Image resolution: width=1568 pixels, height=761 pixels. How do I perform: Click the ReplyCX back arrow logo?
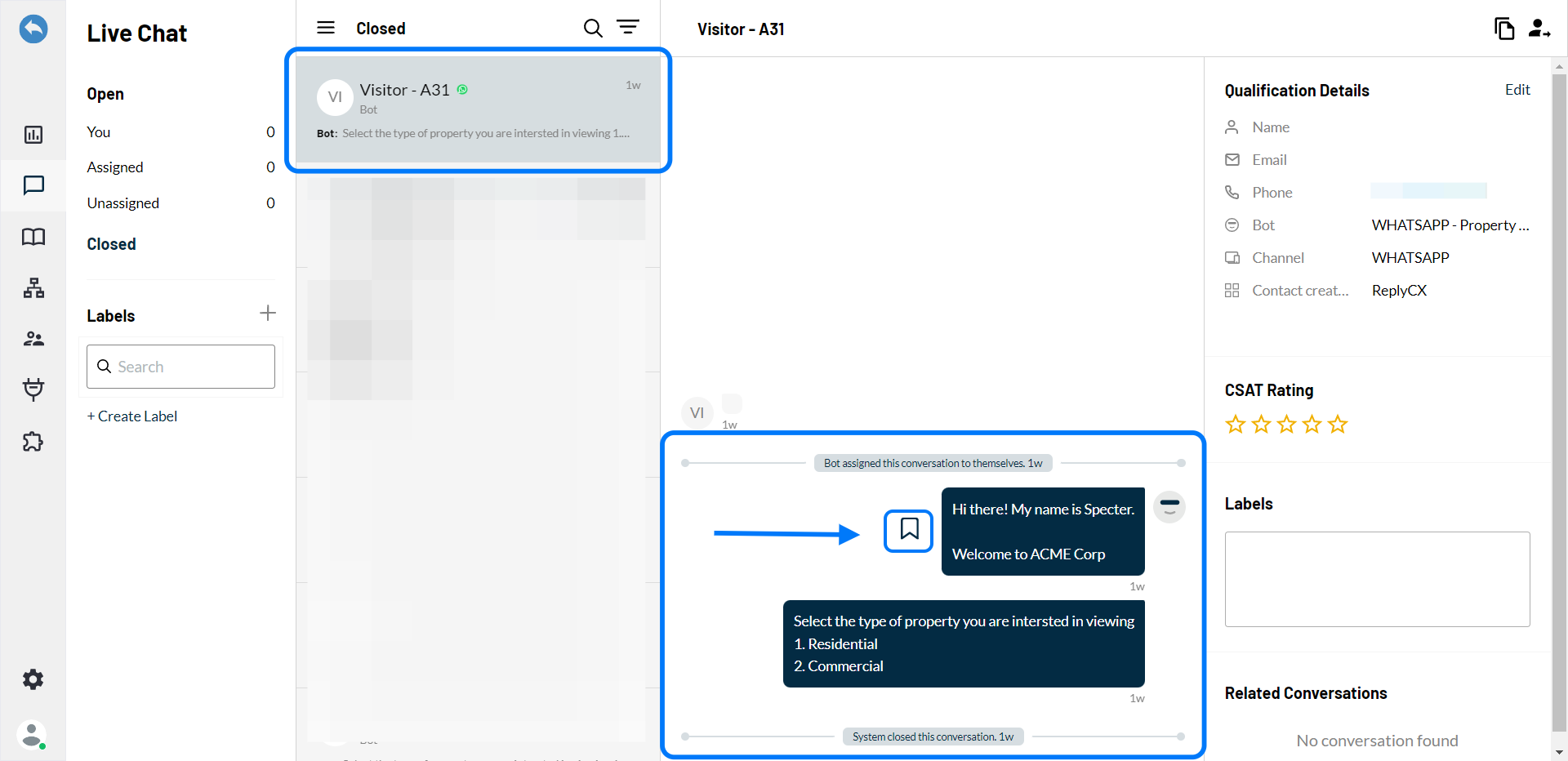(x=33, y=29)
